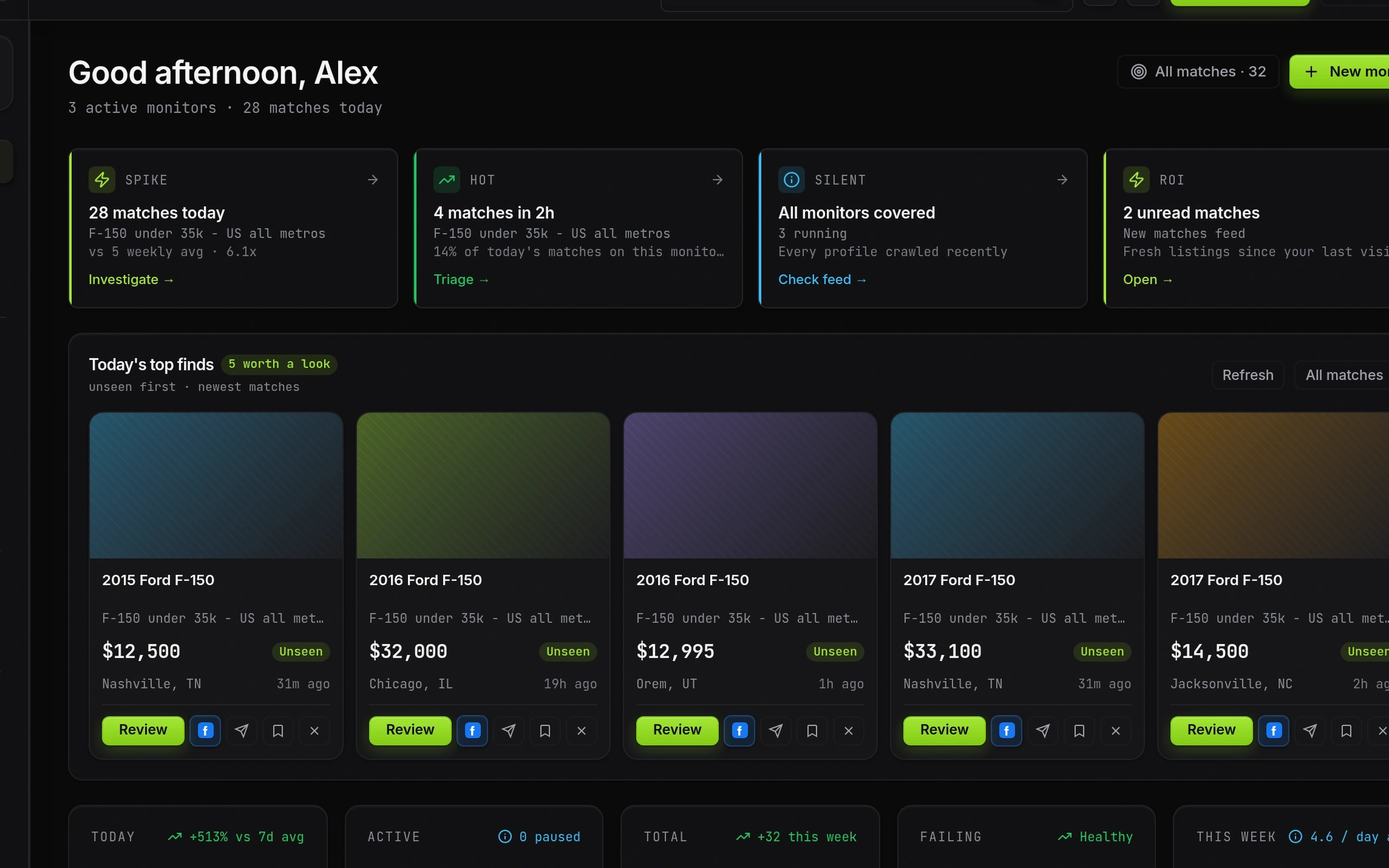Click Refresh in Today's top finds
The height and width of the screenshot is (868, 1389).
[1248, 375]
